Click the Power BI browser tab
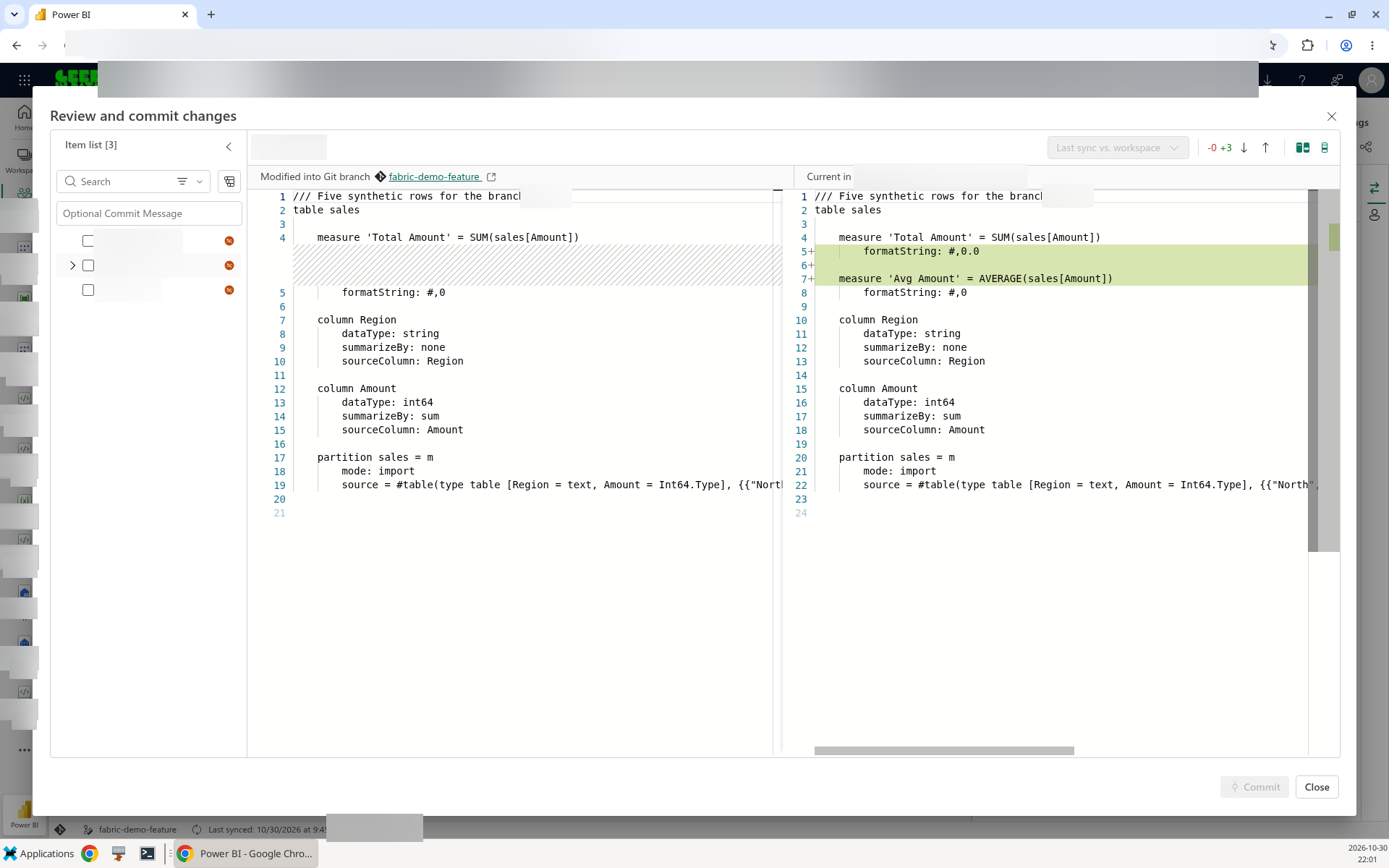This screenshot has height=868, width=1389. coord(112,14)
